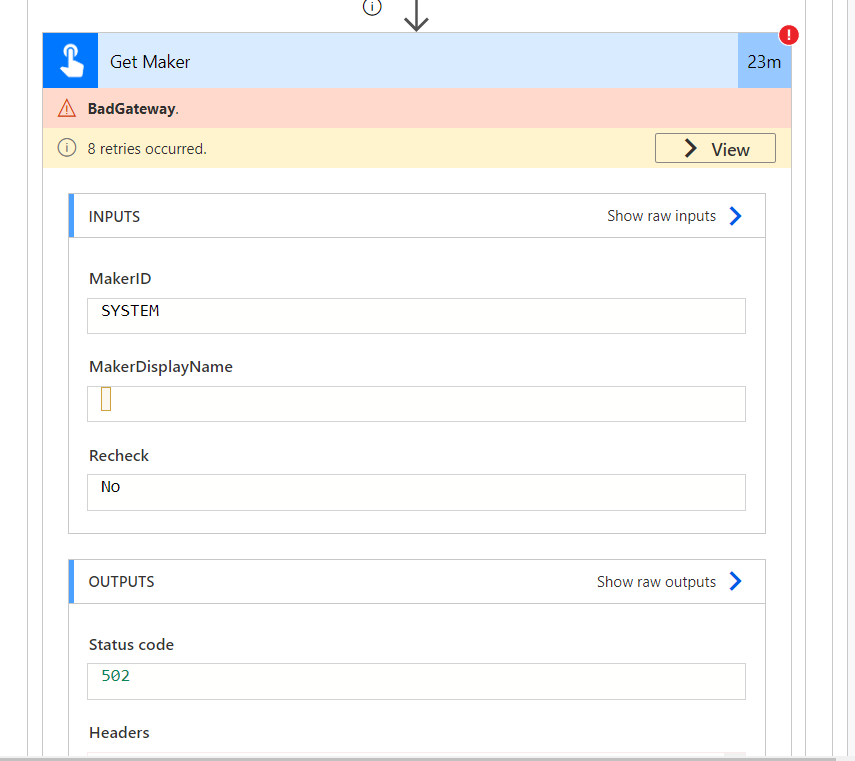Click the info icon above the connector arrow
The image size is (855, 761).
point(372,7)
